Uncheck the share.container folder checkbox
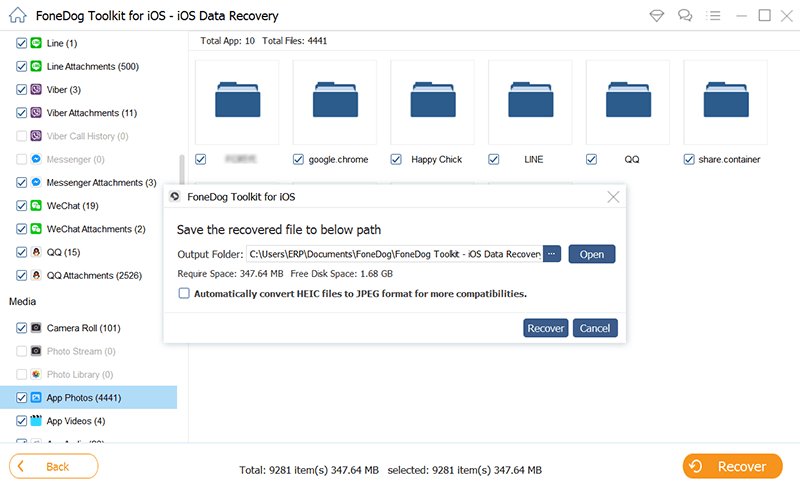The width and height of the screenshot is (800, 489). (x=689, y=159)
